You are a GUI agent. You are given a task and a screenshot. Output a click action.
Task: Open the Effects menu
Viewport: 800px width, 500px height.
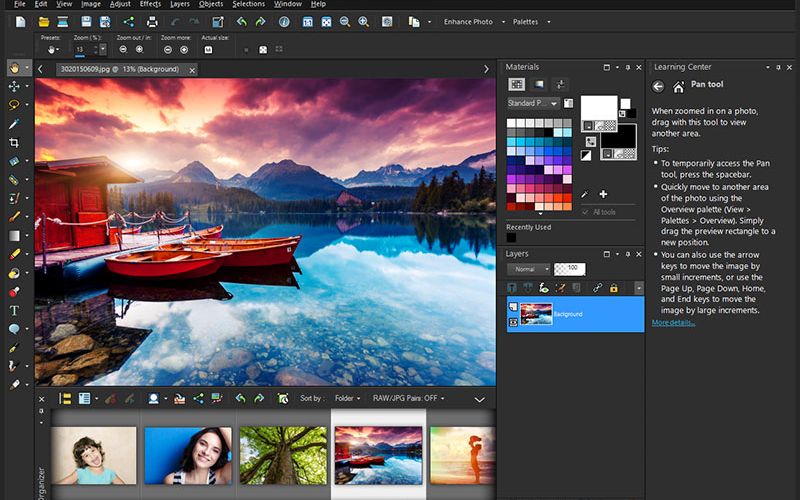(150, 4)
